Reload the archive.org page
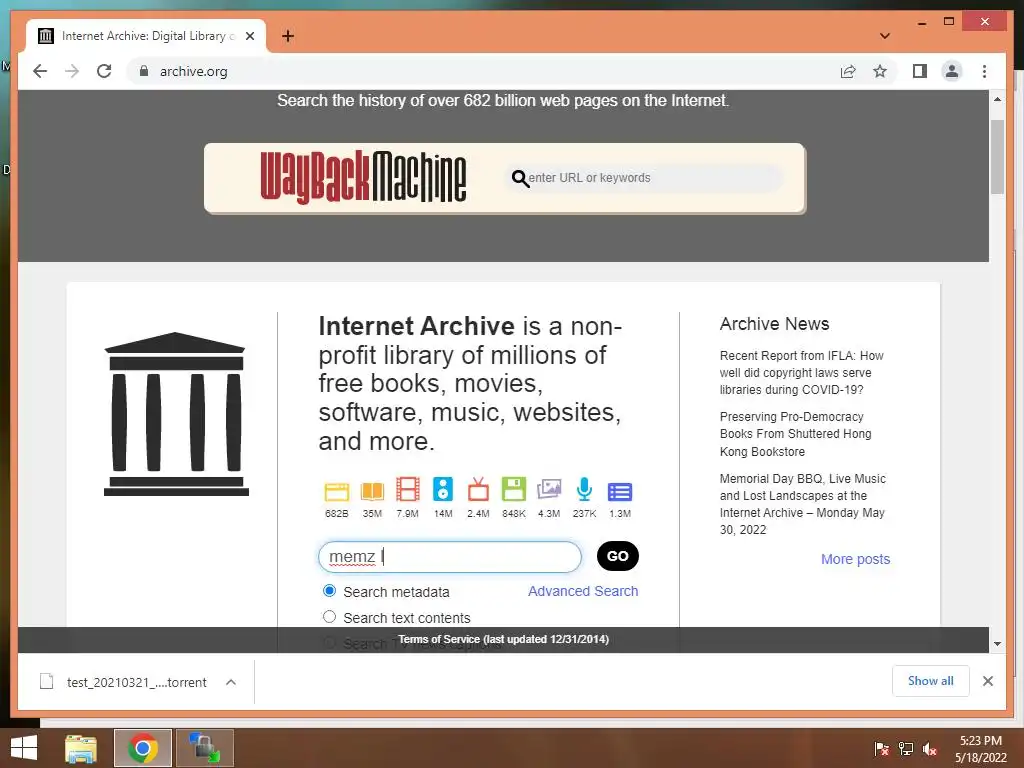Image resolution: width=1024 pixels, height=768 pixels. tap(104, 71)
